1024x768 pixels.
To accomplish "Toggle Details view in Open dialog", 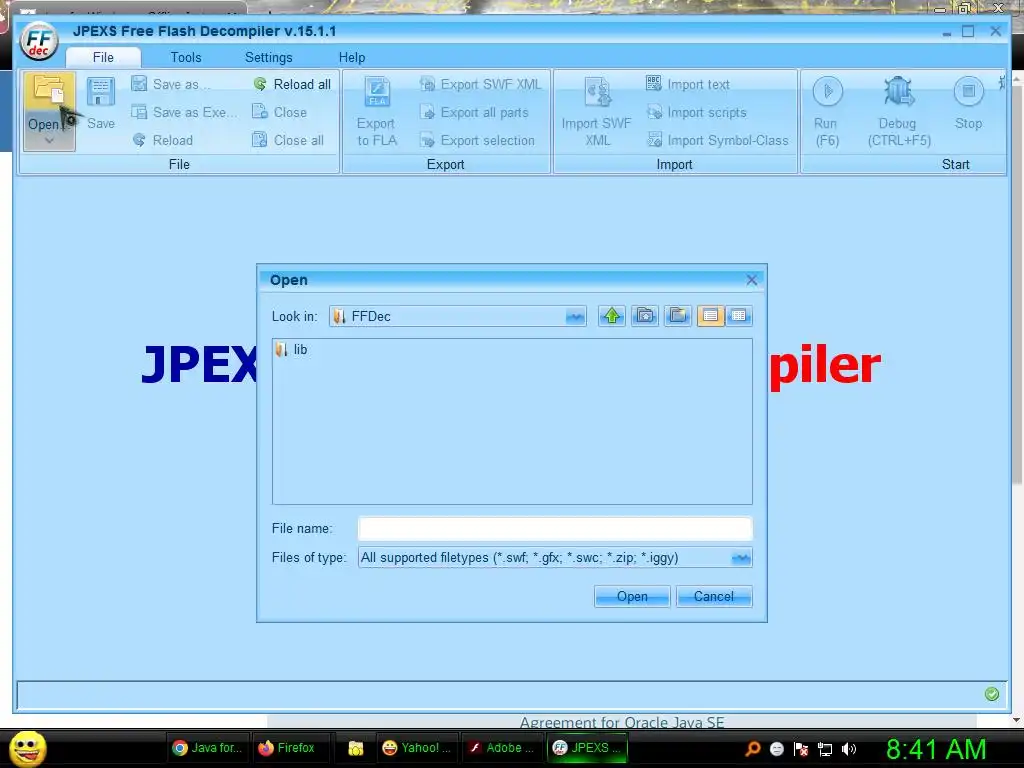I will pyautogui.click(x=739, y=316).
